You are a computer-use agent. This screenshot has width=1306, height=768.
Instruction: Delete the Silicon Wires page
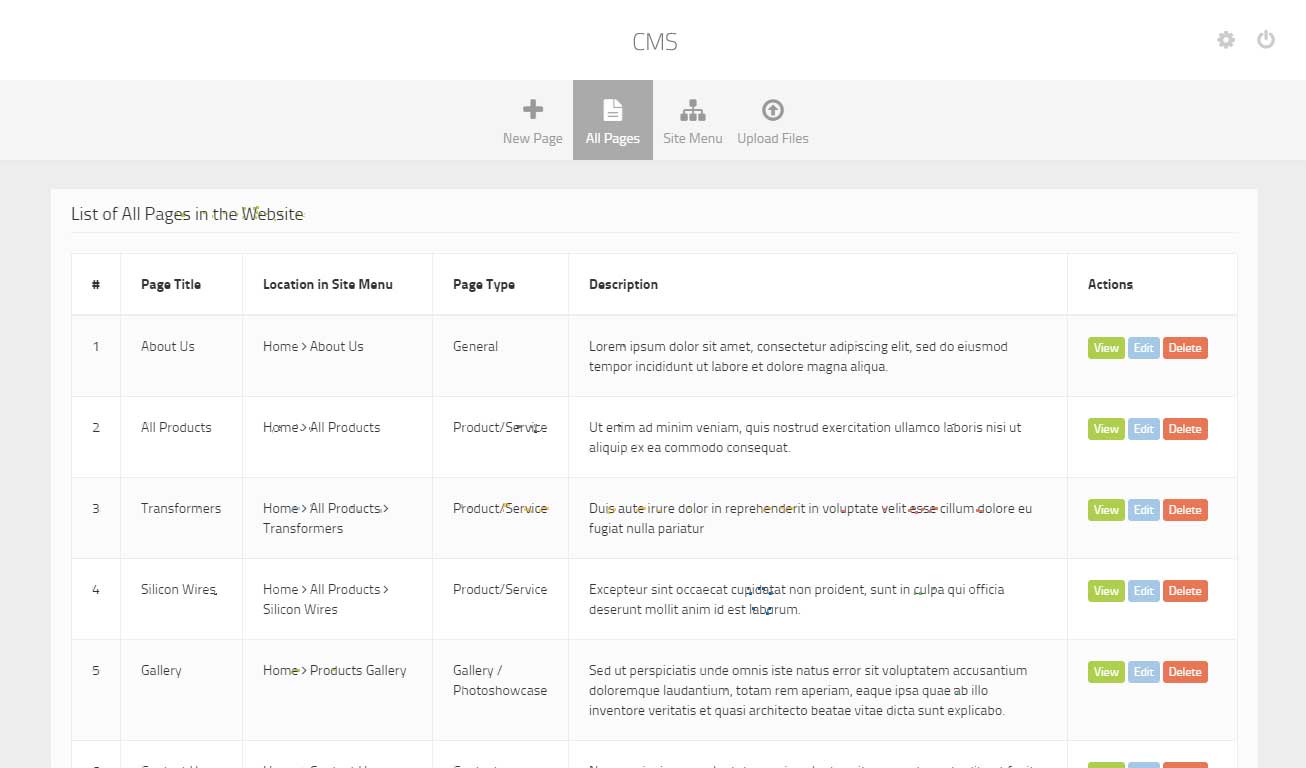click(x=1185, y=591)
